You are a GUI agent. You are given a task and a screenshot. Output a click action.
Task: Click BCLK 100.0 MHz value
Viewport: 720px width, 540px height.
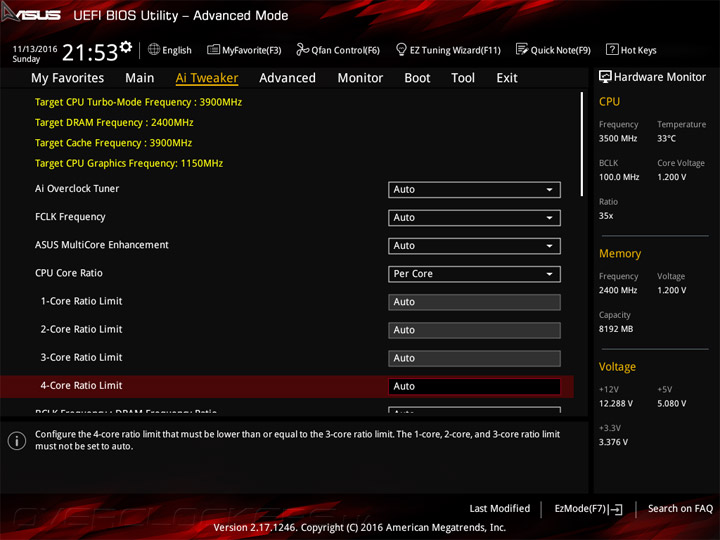619,177
